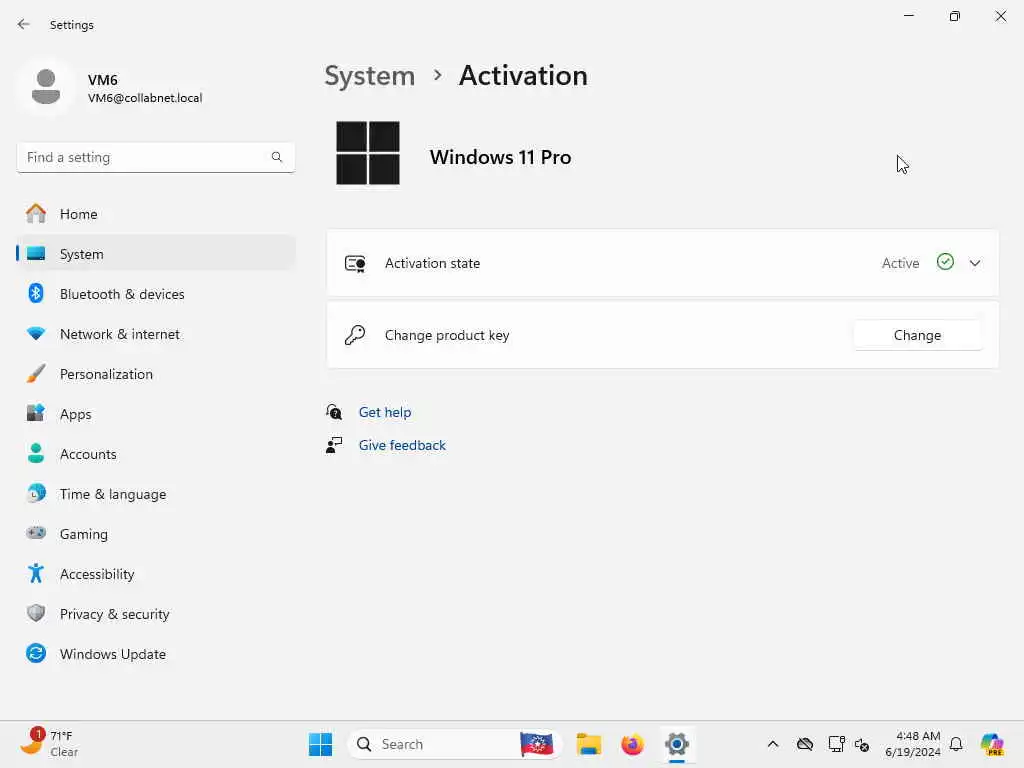
Task: Select System in the sidebar
Action: tap(155, 254)
